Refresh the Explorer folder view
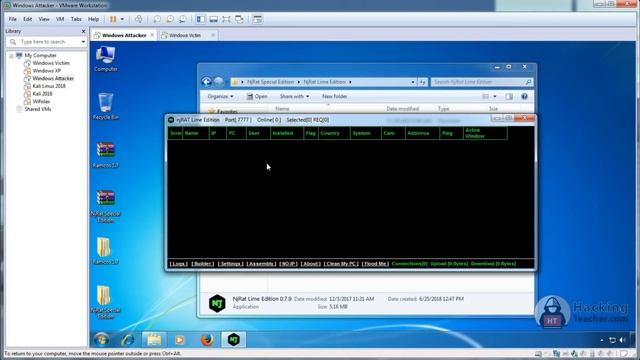This screenshot has width=640, height=360. click(423, 82)
